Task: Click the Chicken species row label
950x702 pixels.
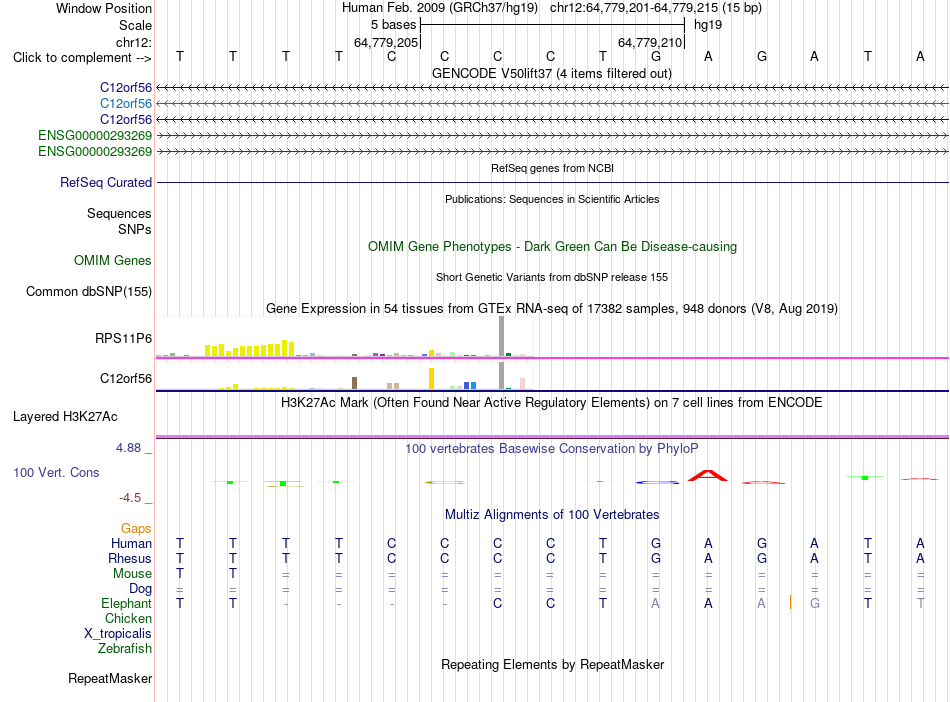Action: click(128, 618)
